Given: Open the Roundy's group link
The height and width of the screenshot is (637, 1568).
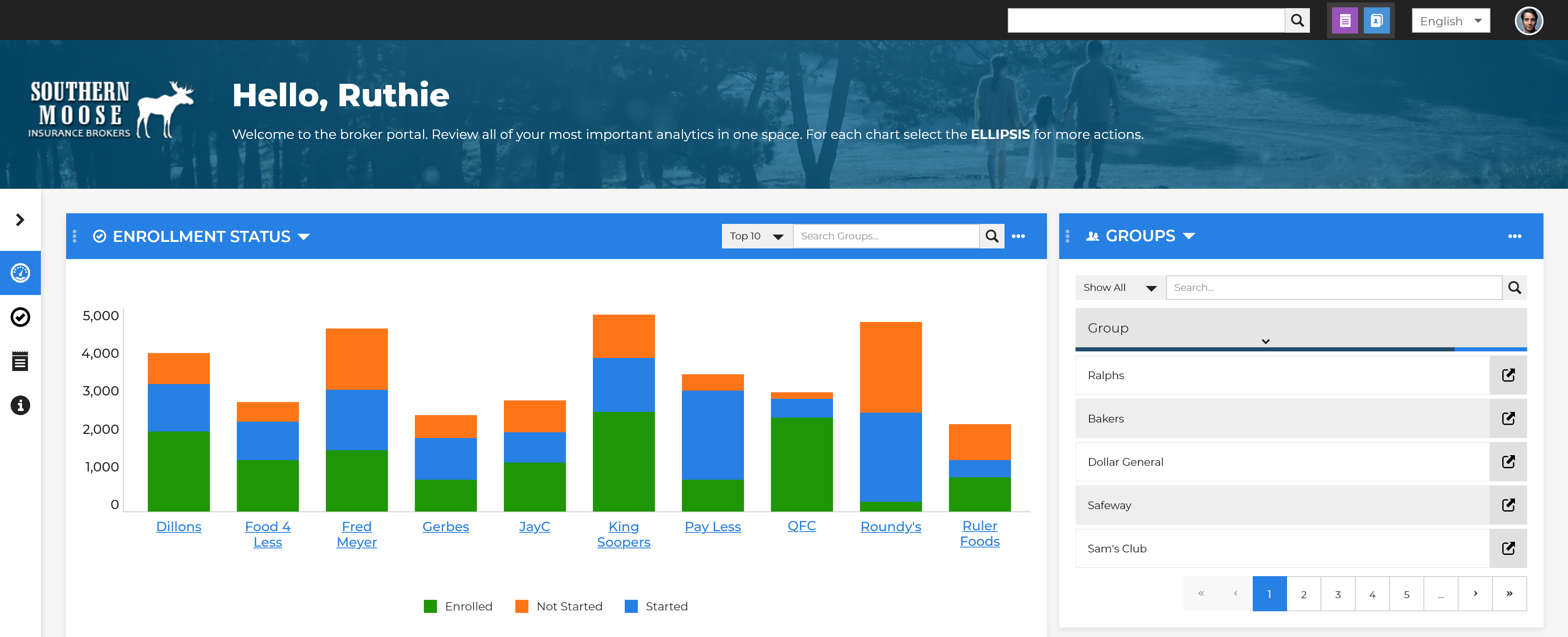Looking at the screenshot, I should [x=891, y=527].
